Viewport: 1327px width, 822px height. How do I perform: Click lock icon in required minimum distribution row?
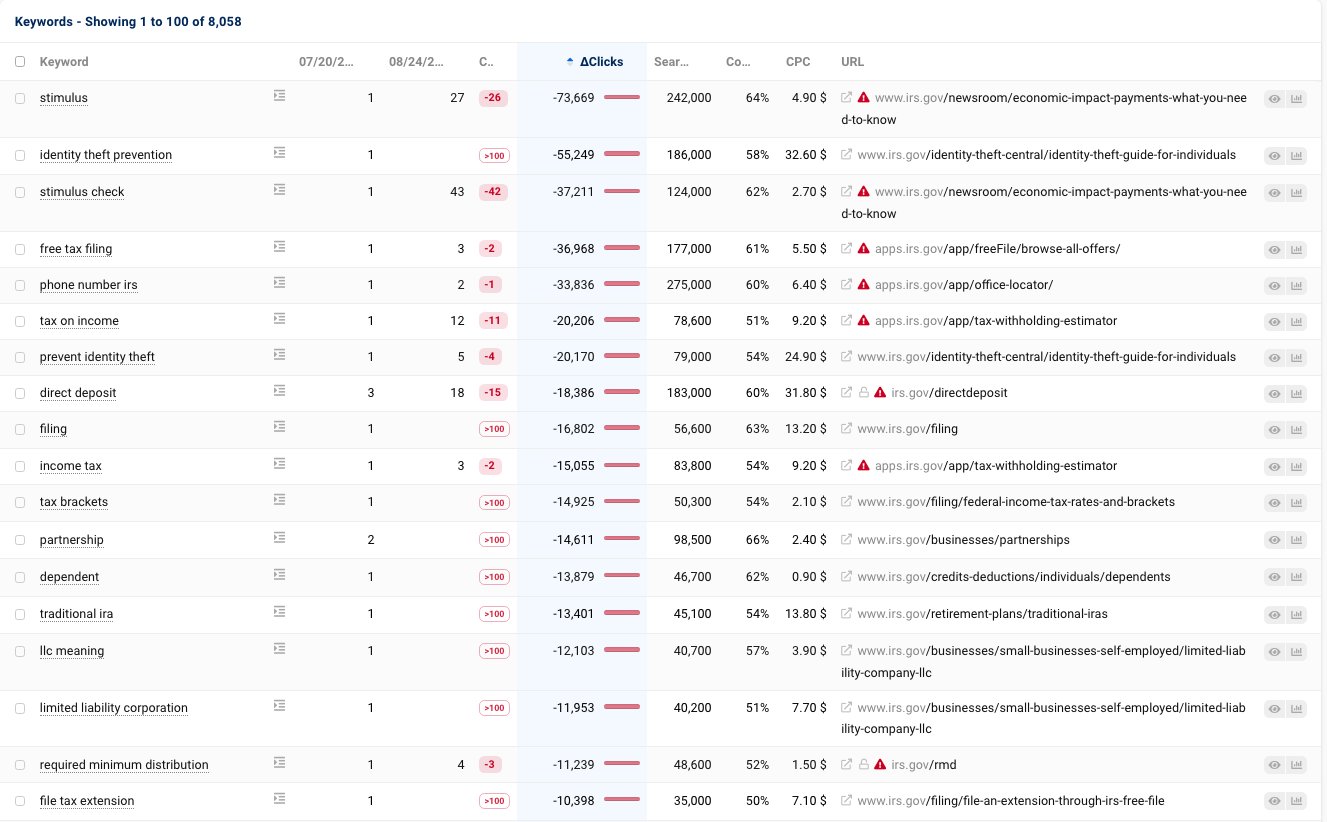click(864, 765)
